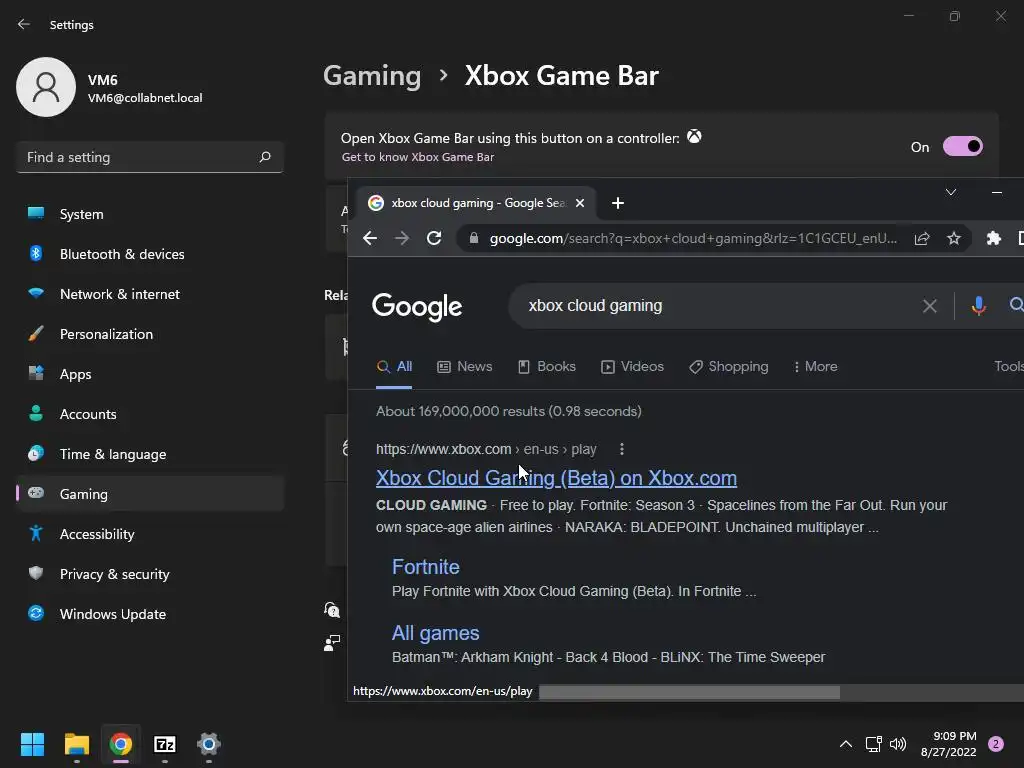Switch to Shopping search results

click(x=729, y=366)
